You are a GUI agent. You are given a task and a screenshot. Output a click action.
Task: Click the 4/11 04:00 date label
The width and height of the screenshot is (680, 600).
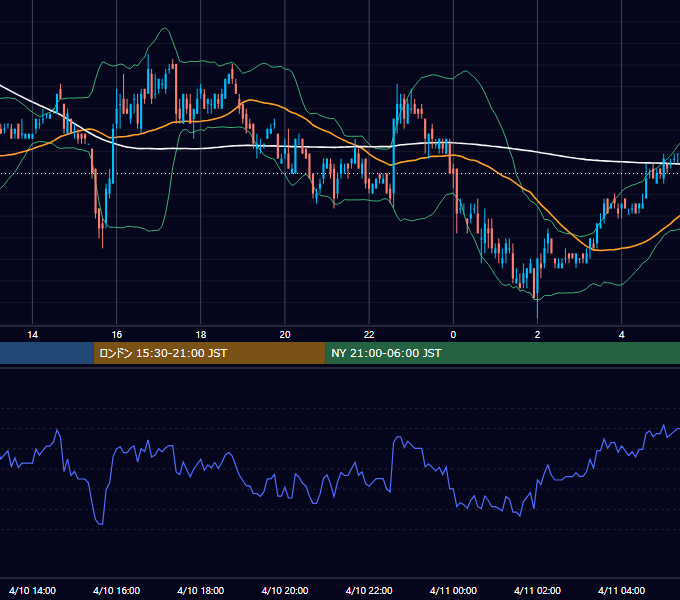621,591
